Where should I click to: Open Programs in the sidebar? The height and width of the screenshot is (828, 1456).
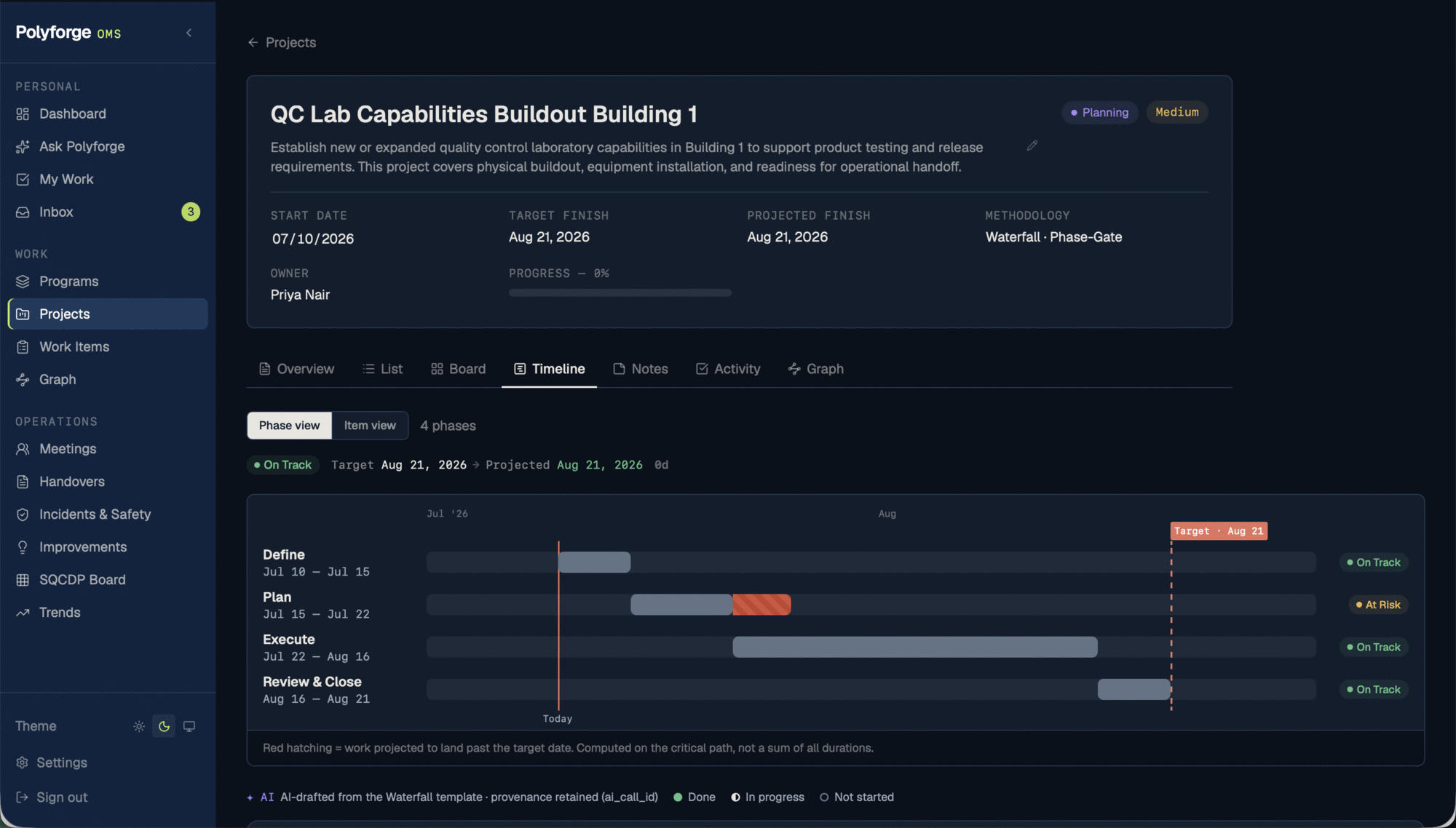point(108,281)
